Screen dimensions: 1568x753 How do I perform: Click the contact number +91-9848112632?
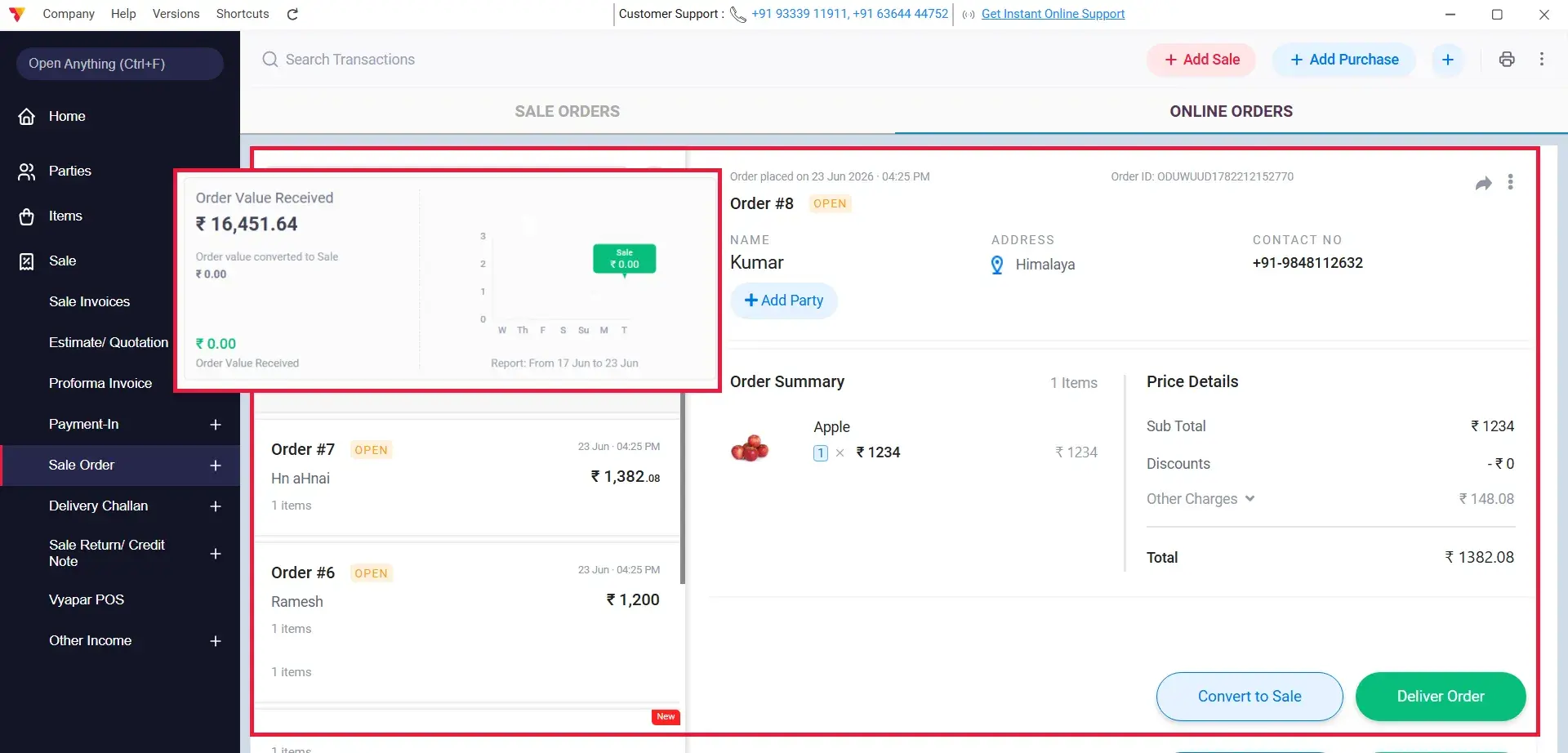[x=1307, y=263]
